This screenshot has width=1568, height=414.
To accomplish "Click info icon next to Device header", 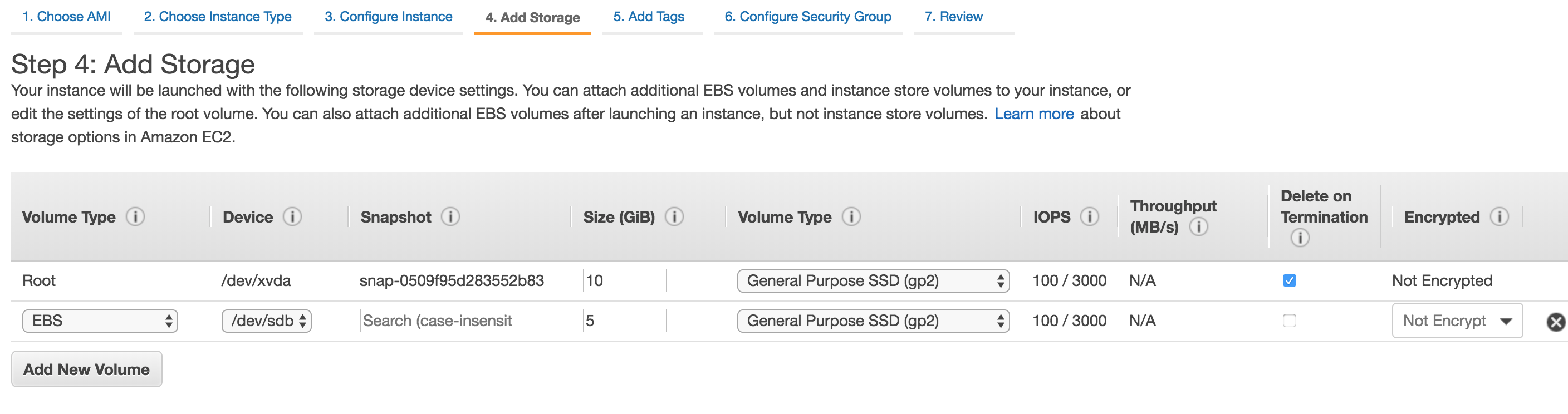I will pos(292,217).
